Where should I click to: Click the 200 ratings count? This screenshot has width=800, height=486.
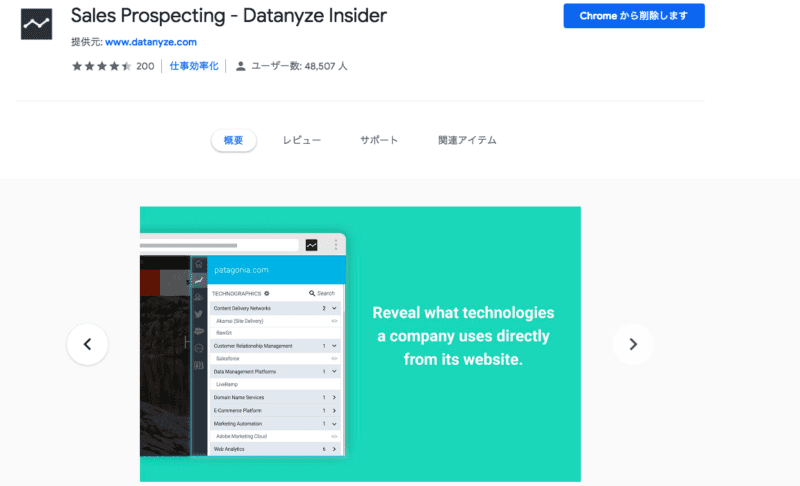coord(145,66)
